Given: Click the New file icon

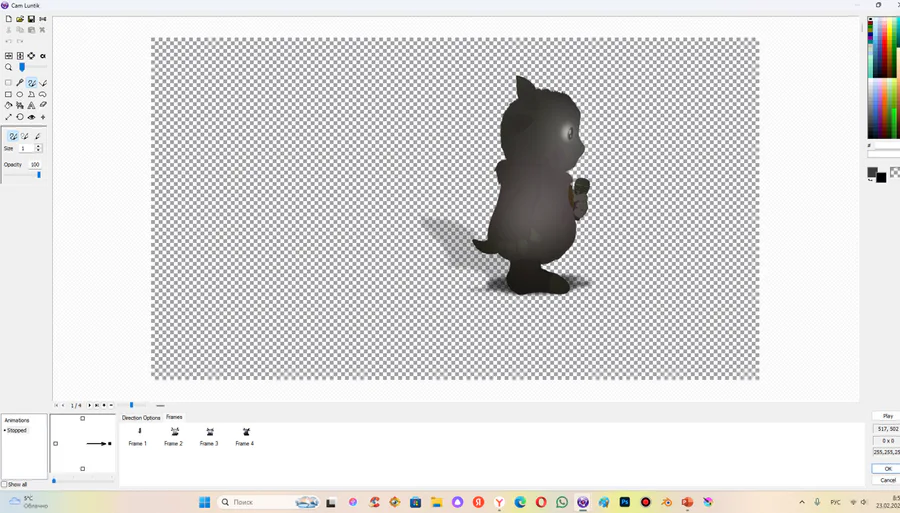Looking at the screenshot, I should 9,19.
